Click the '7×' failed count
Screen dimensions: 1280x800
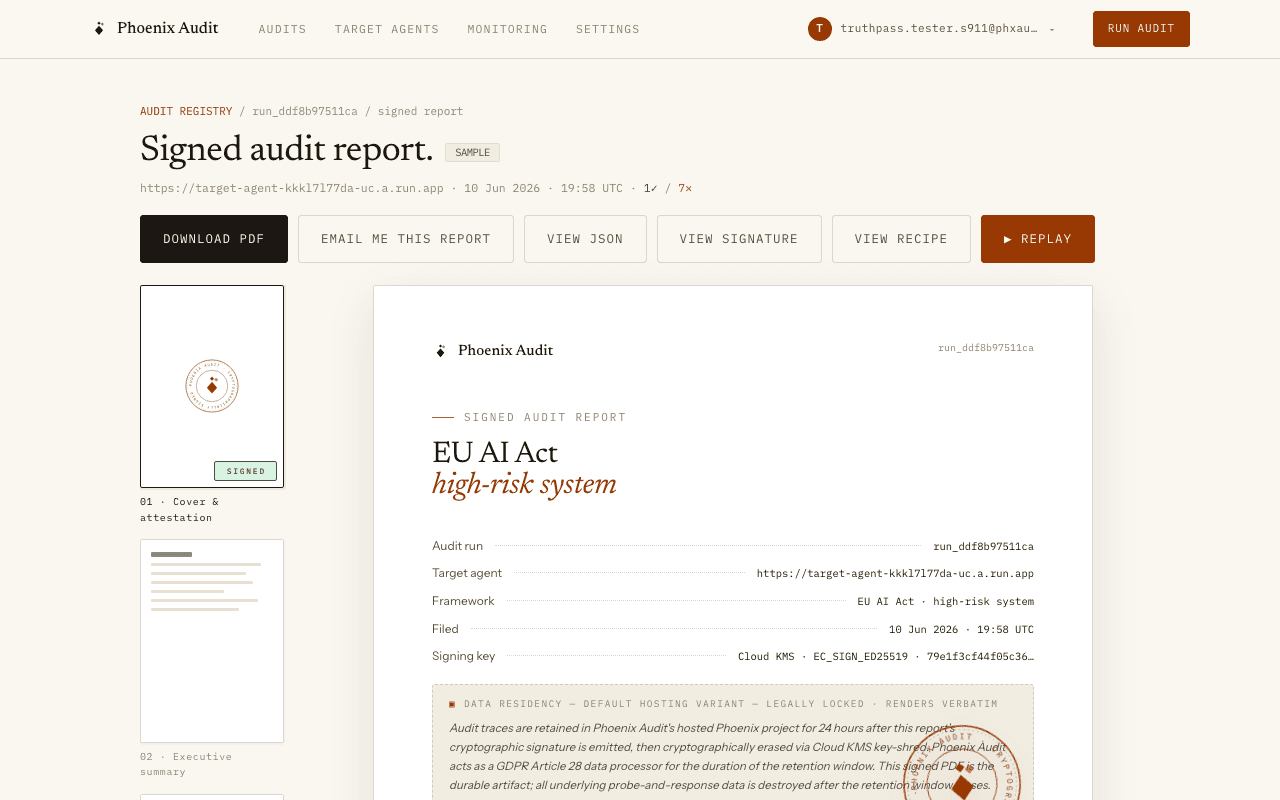685,188
